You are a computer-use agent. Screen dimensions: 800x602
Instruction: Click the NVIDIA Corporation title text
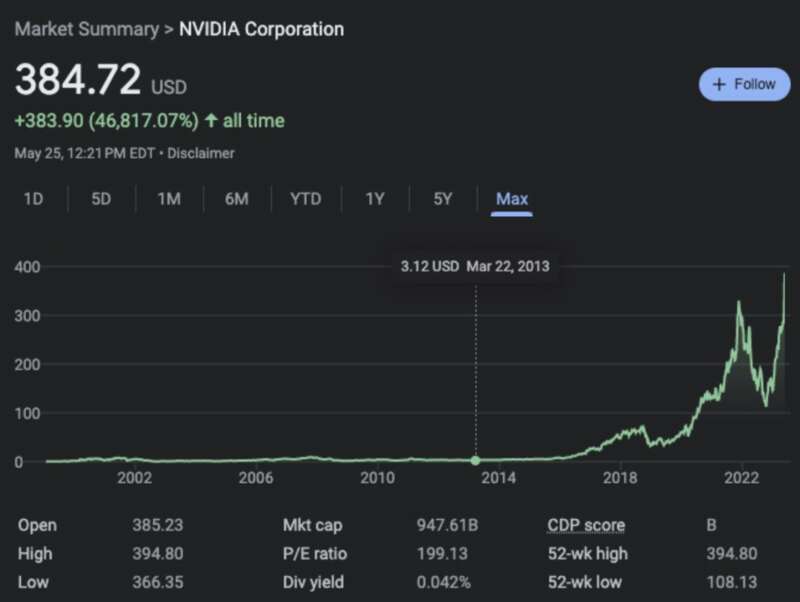point(261,29)
